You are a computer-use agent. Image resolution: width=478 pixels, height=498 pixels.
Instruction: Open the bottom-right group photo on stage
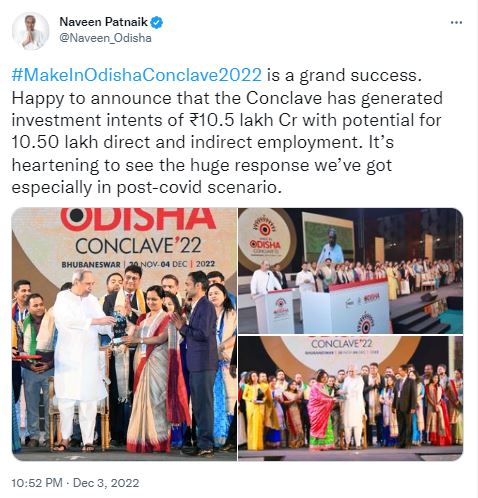click(350, 399)
